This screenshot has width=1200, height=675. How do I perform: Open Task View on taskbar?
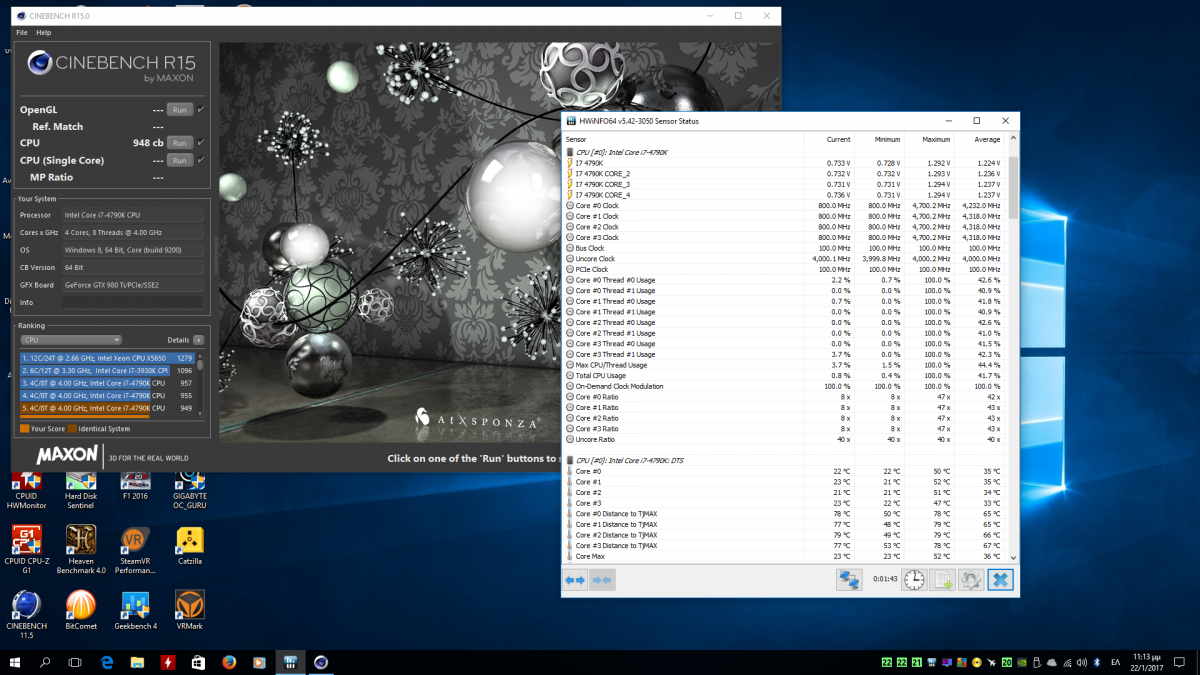pos(75,662)
